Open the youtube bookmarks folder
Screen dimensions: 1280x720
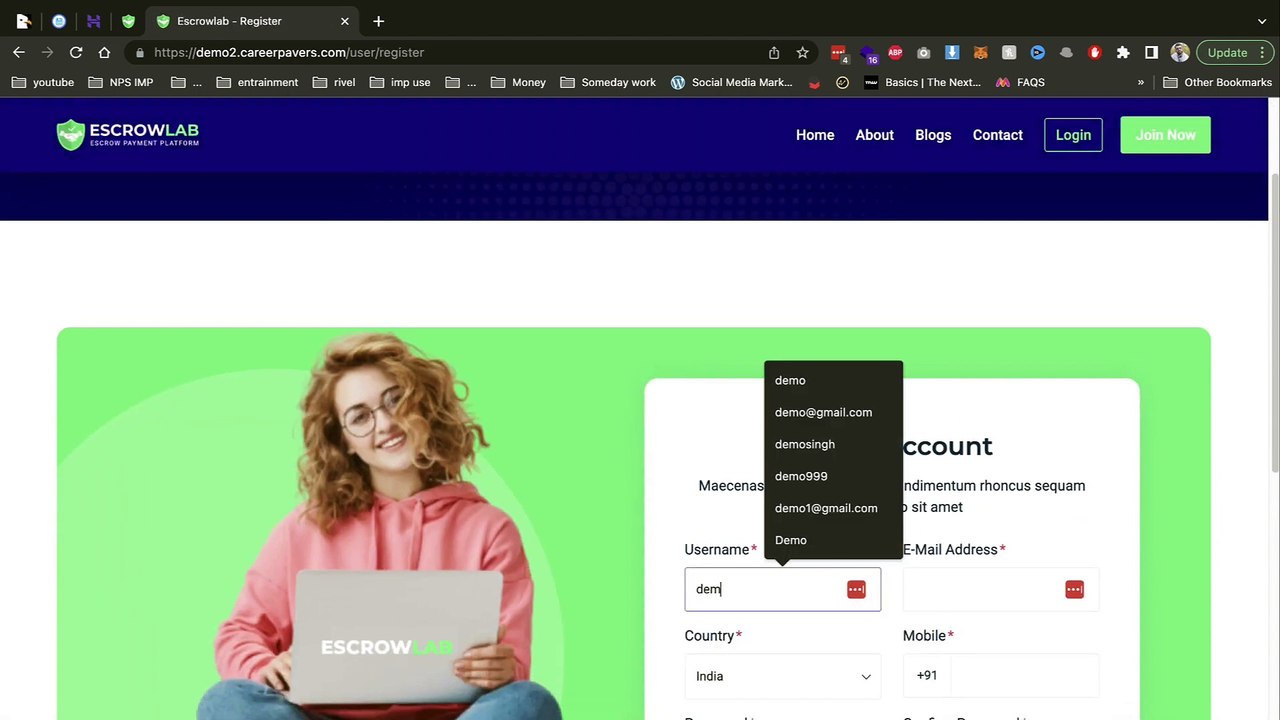[x=42, y=82]
